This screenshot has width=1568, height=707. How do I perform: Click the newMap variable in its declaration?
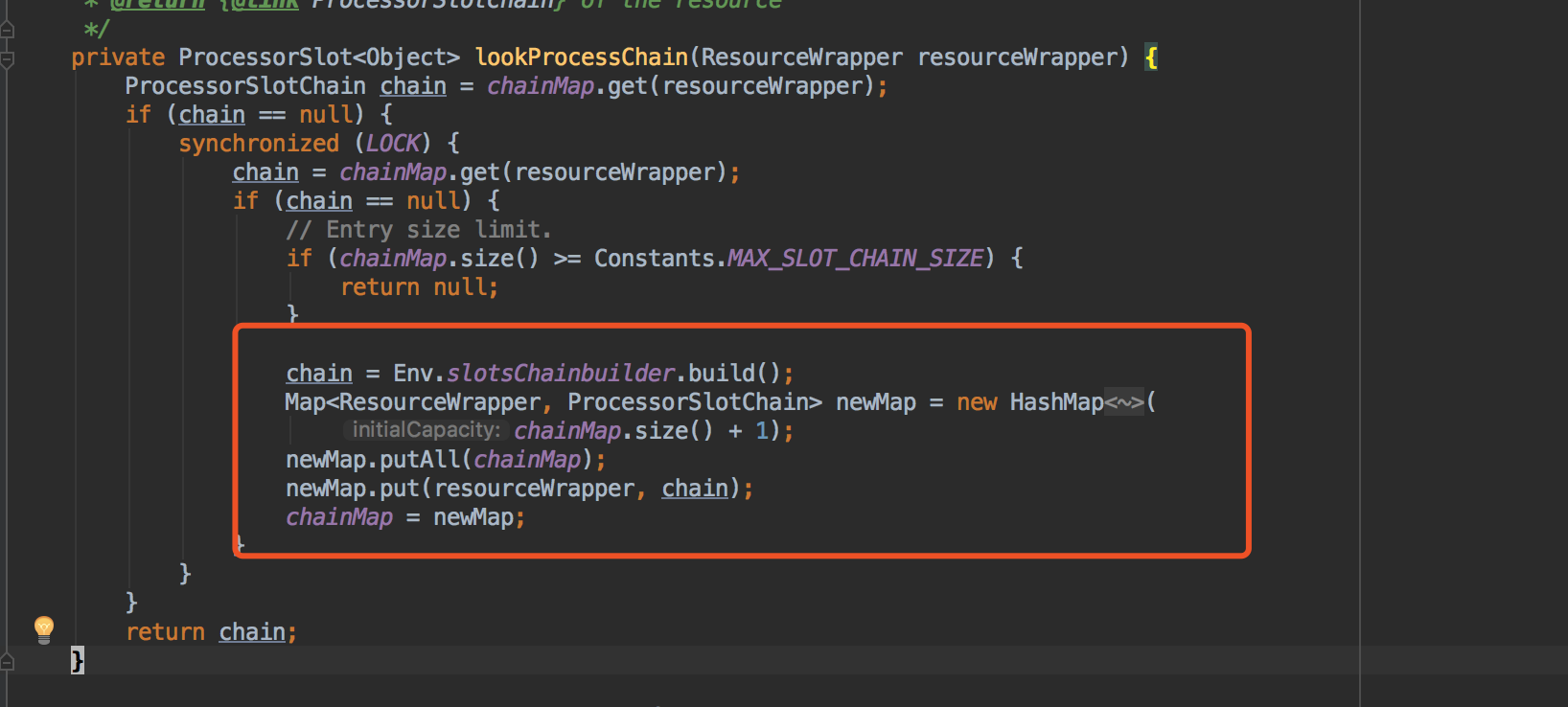[876, 402]
